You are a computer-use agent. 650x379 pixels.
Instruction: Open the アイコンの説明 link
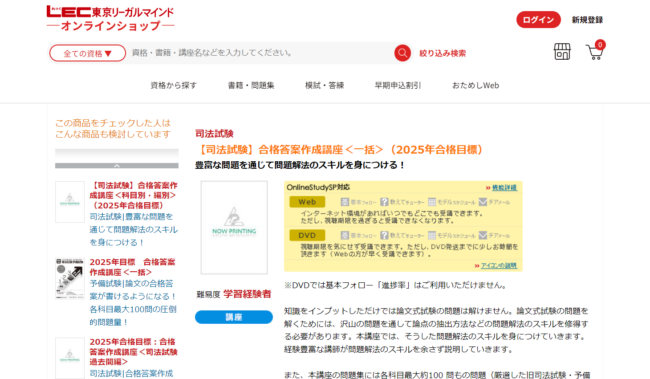[499, 265]
